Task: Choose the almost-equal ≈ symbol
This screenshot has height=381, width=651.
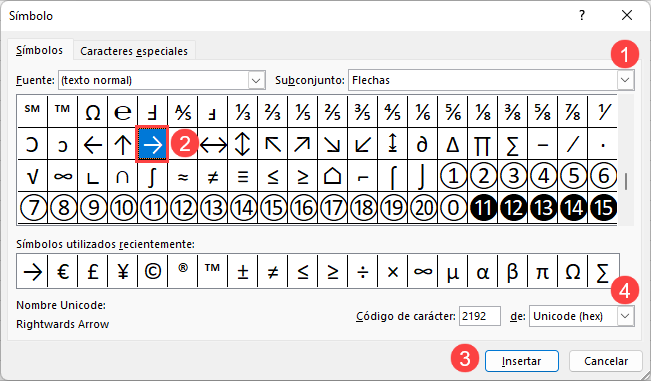Action: click(183, 176)
